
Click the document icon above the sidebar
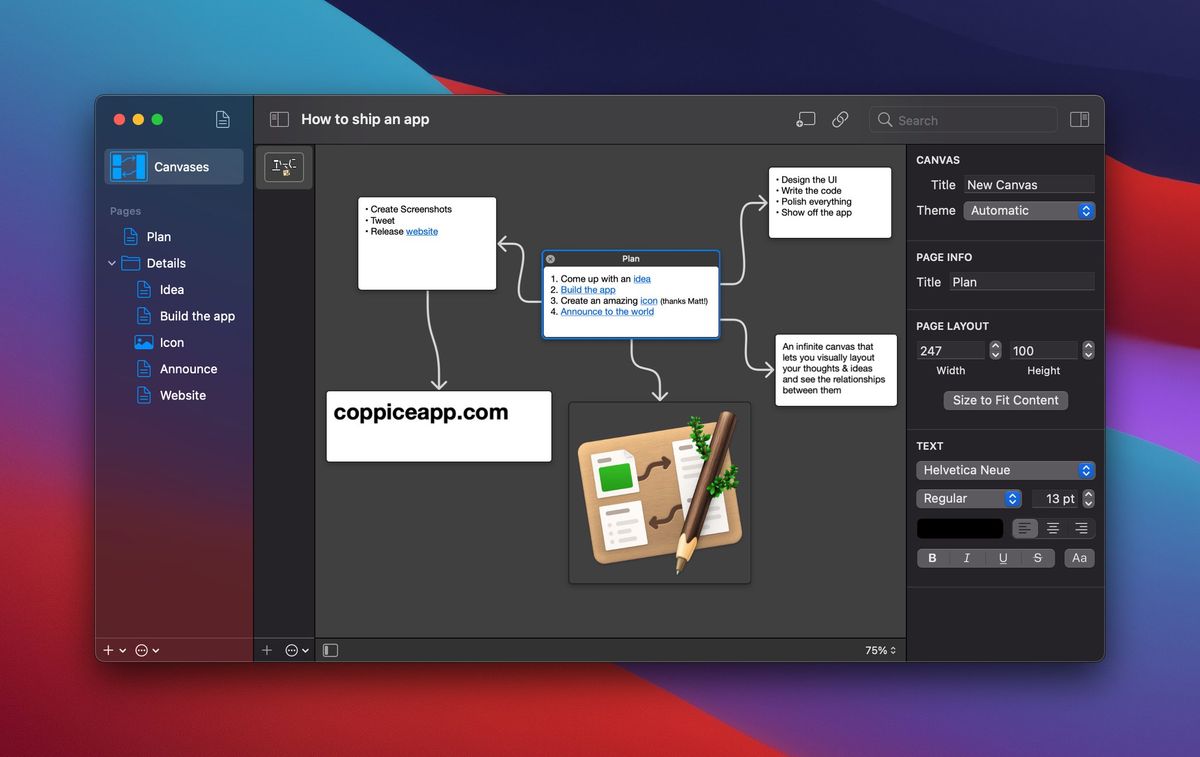coord(222,118)
